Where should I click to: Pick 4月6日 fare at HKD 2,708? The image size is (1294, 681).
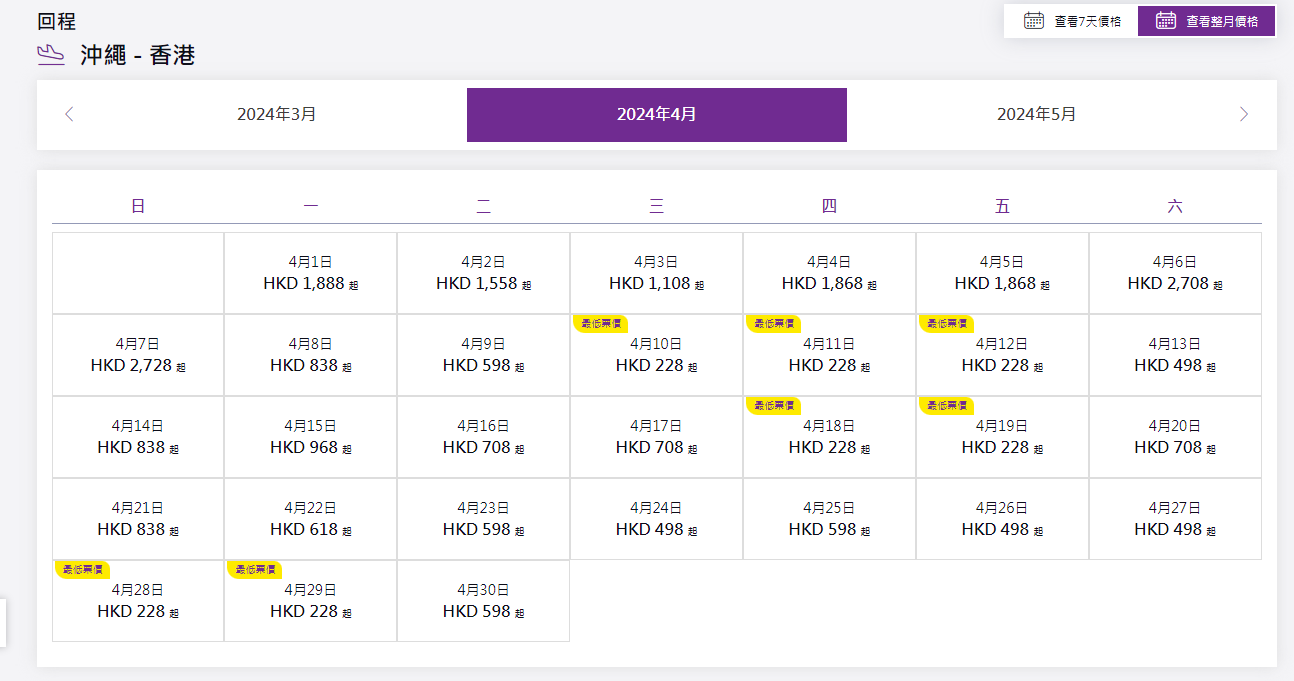pyautogui.click(x=1175, y=273)
